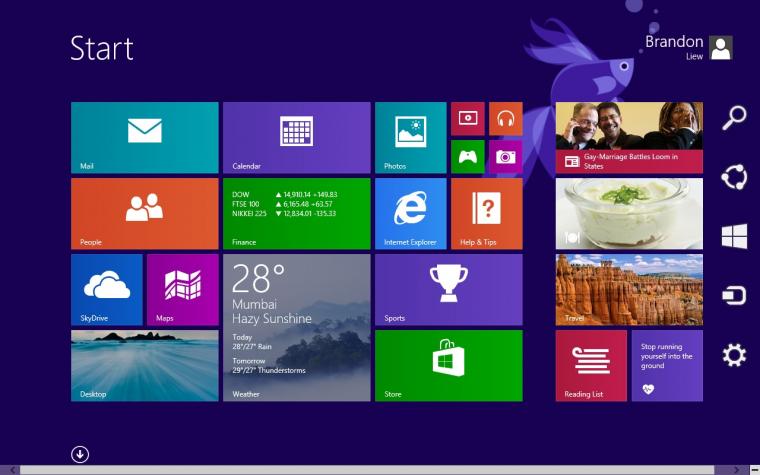The width and height of the screenshot is (760, 475).
Task: Open the Weather tile for Mumbai
Action: [297, 328]
